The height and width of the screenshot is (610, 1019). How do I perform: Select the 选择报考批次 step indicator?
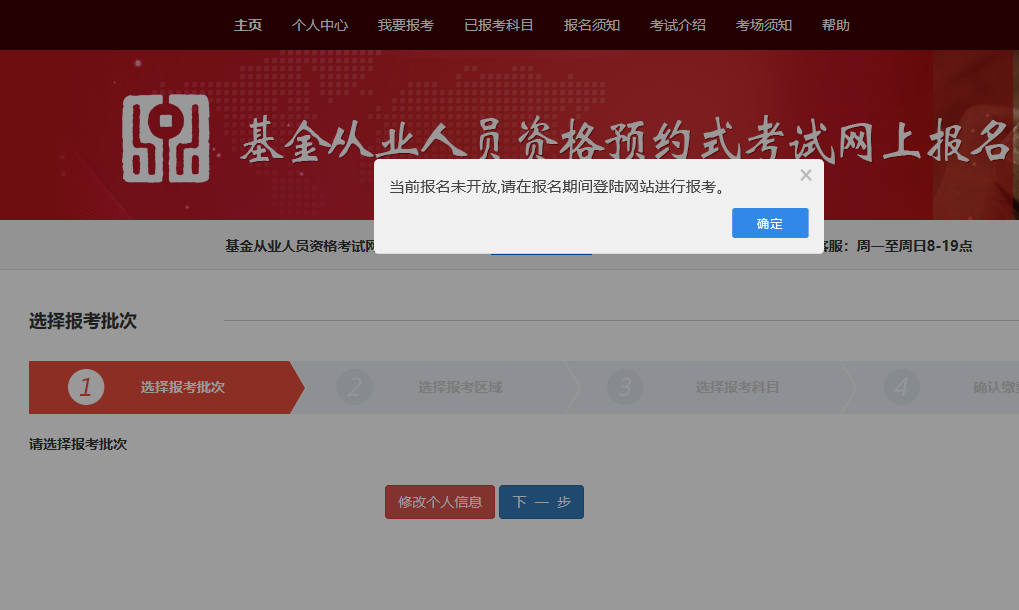(180, 387)
